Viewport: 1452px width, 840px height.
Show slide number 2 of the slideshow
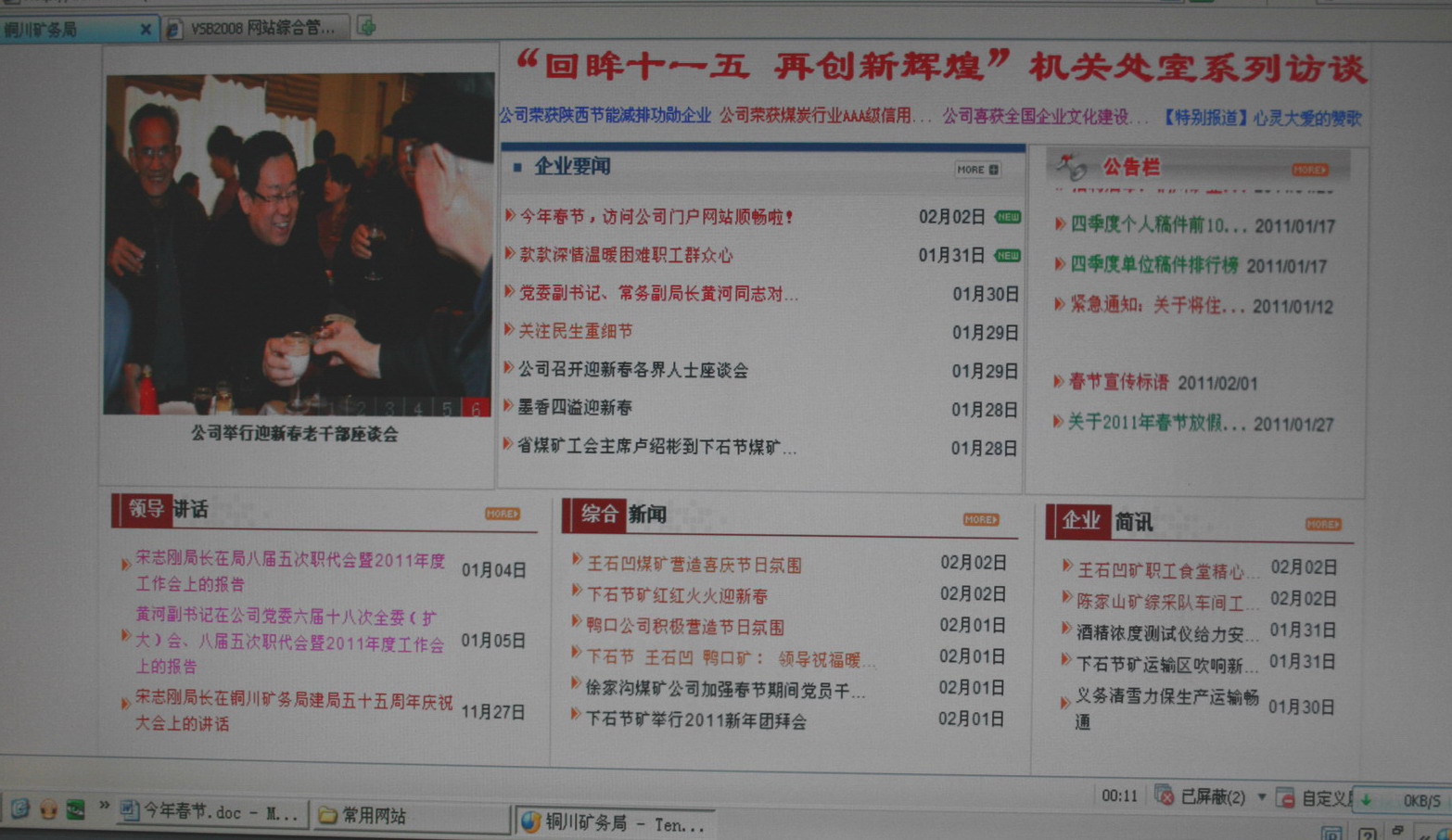point(362,408)
